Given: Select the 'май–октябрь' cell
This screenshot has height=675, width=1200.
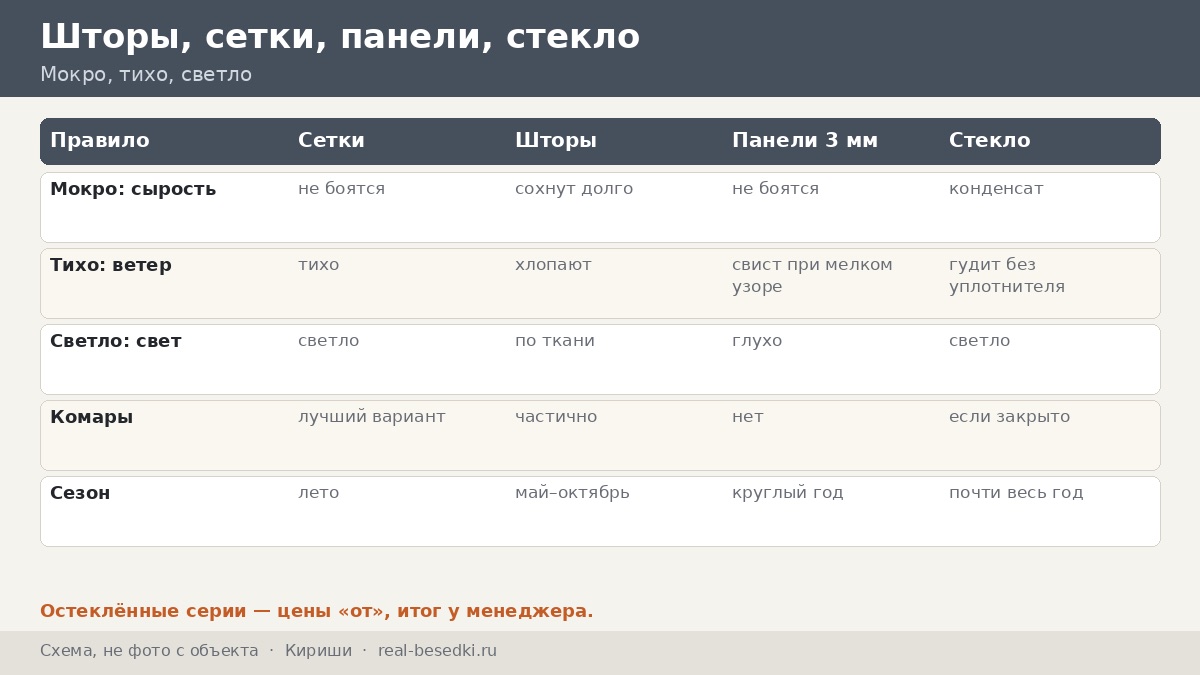Looking at the screenshot, I should [572, 493].
